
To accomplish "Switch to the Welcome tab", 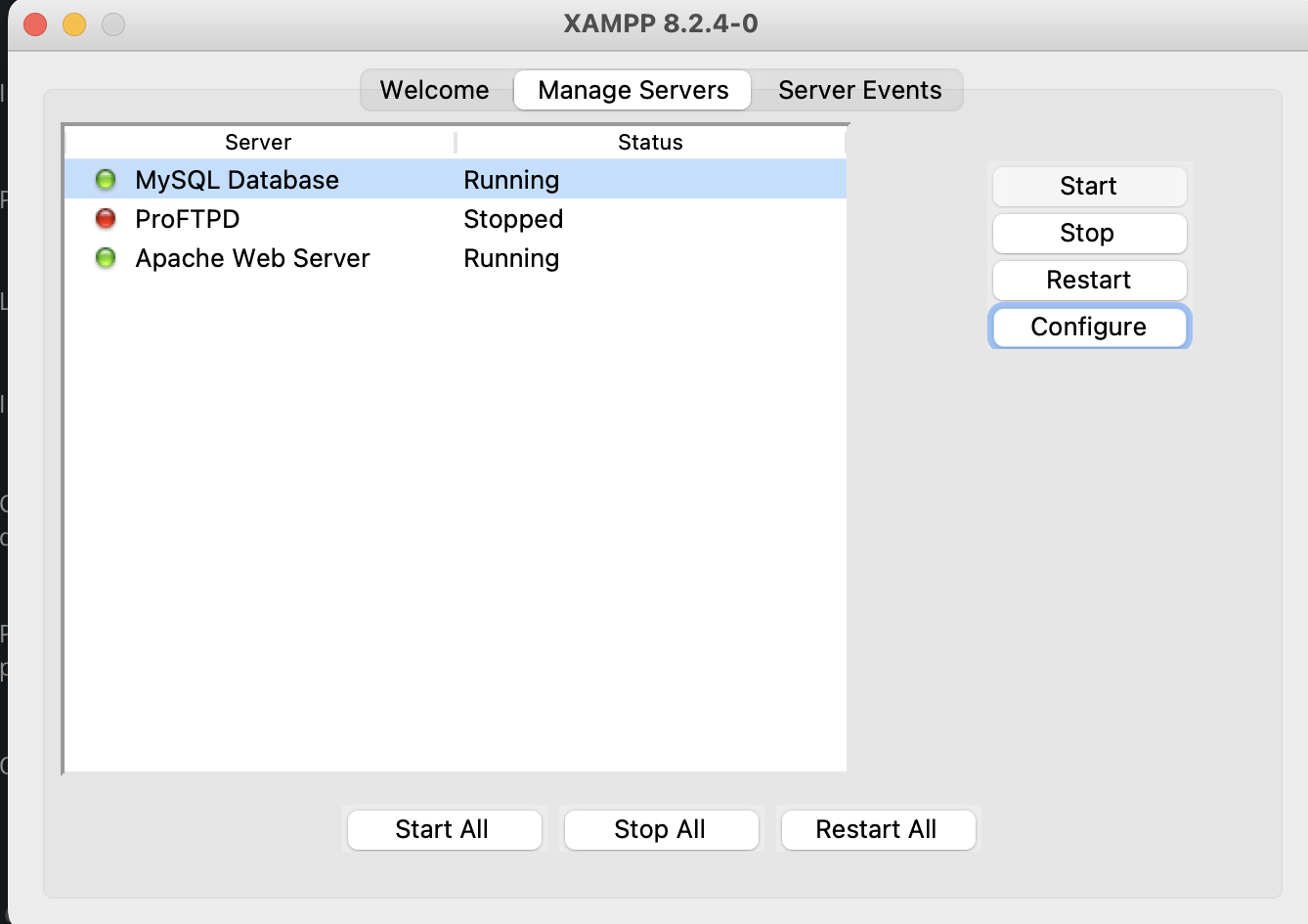I will (435, 90).
